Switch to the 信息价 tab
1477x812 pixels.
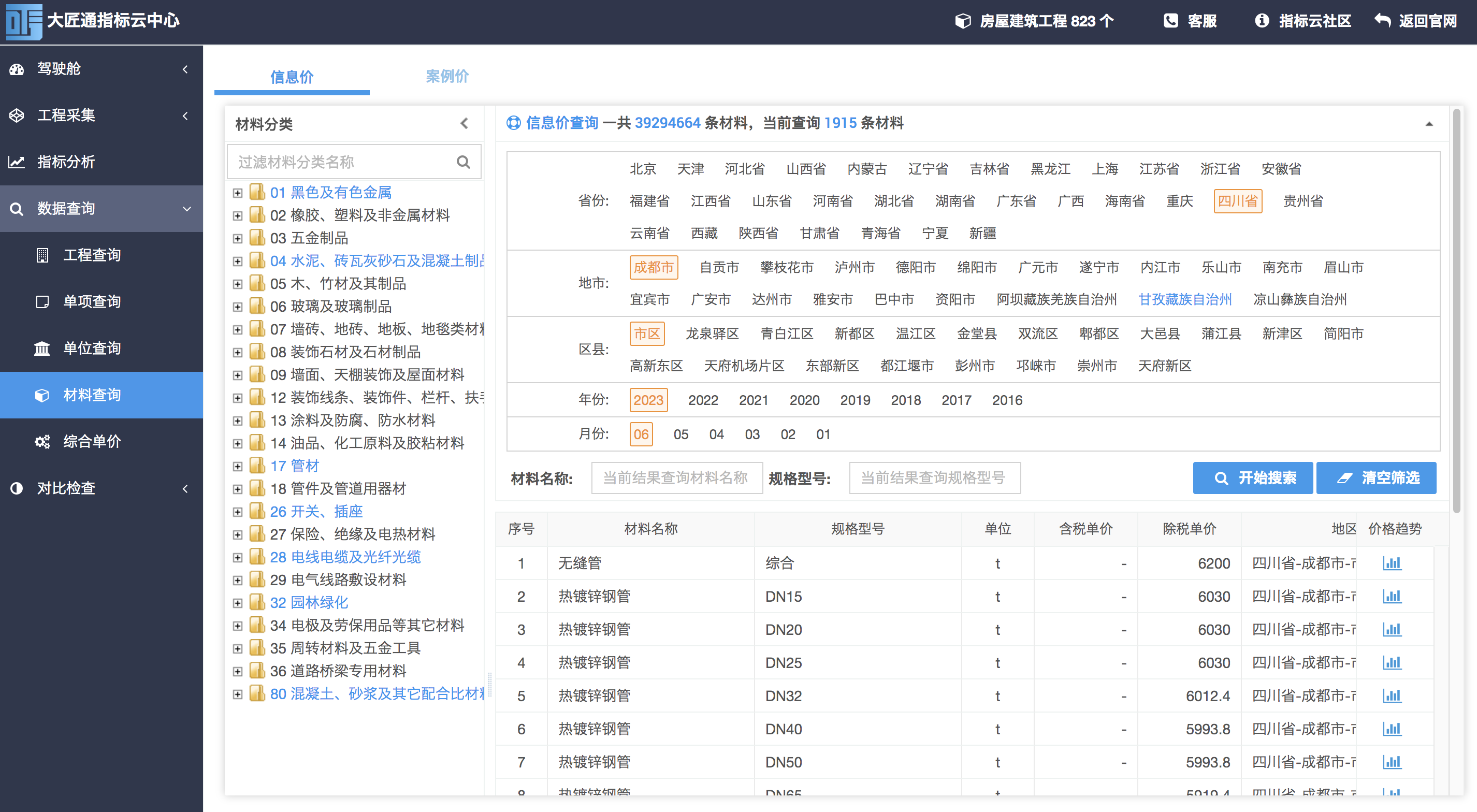[292, 76]
